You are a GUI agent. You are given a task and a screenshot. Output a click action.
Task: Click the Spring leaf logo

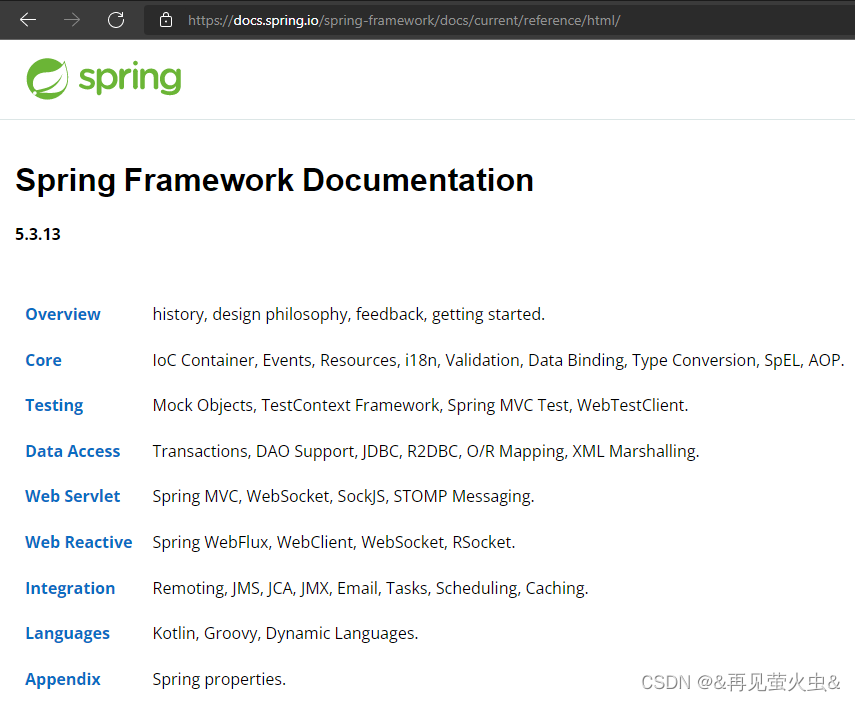[45, 77]
